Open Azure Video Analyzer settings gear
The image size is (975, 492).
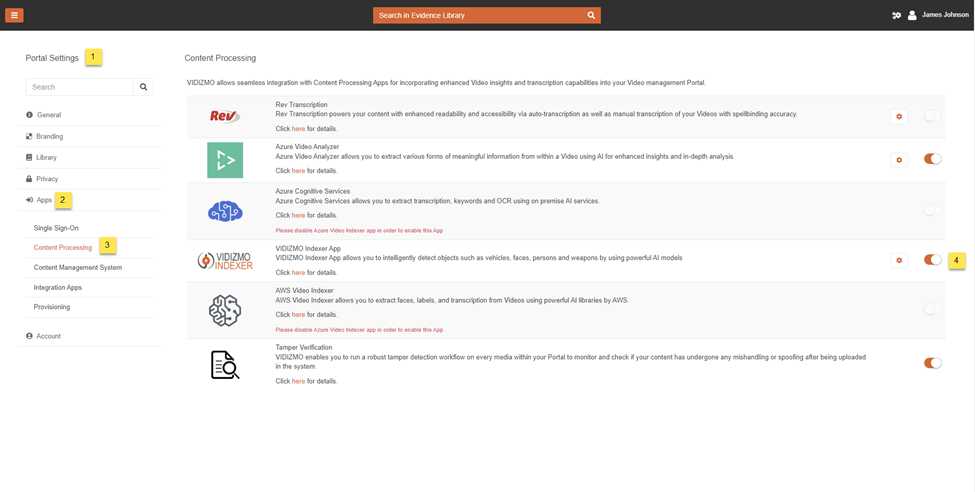pos(899,159)
